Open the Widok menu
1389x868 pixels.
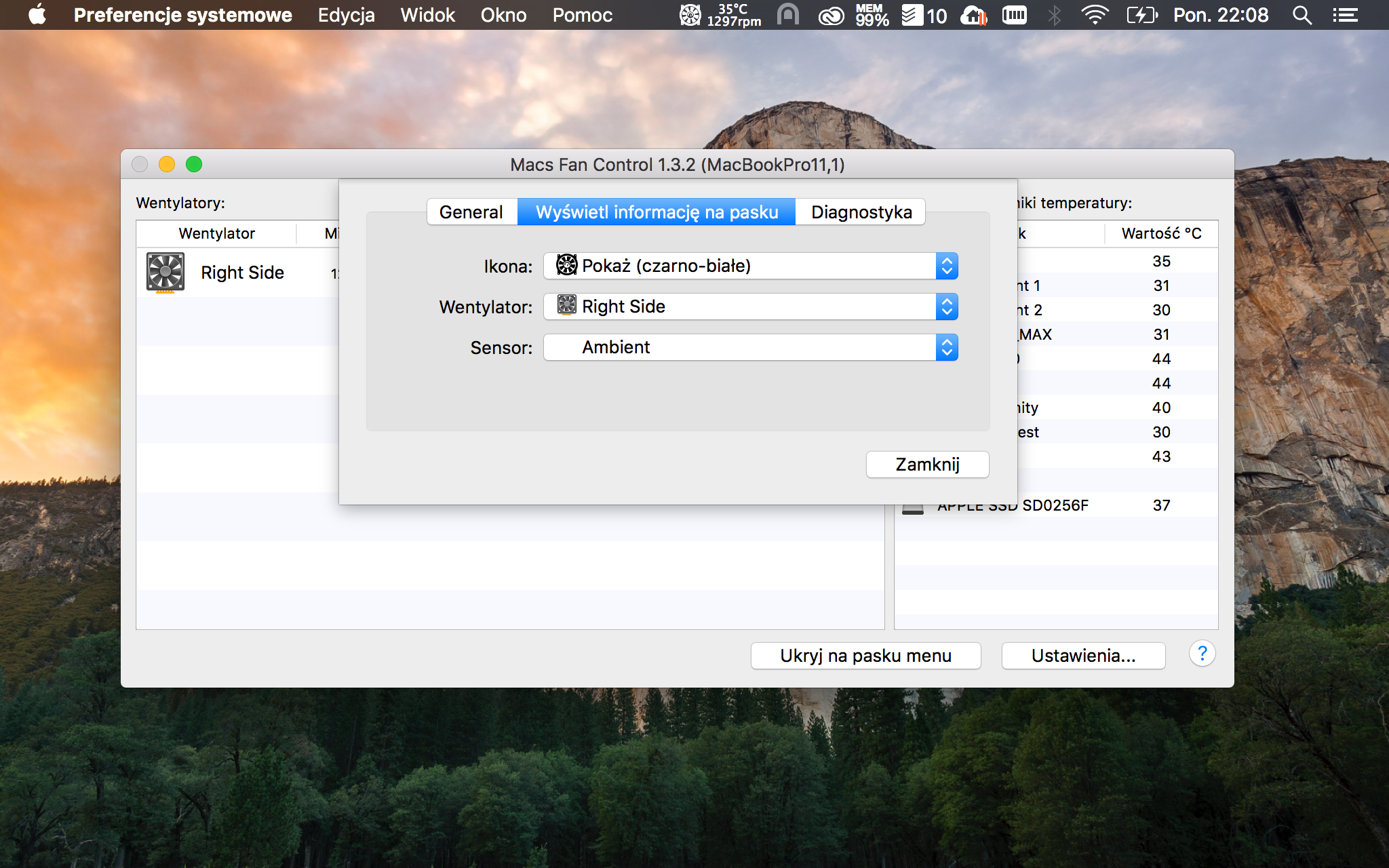[x=427, y=15]
